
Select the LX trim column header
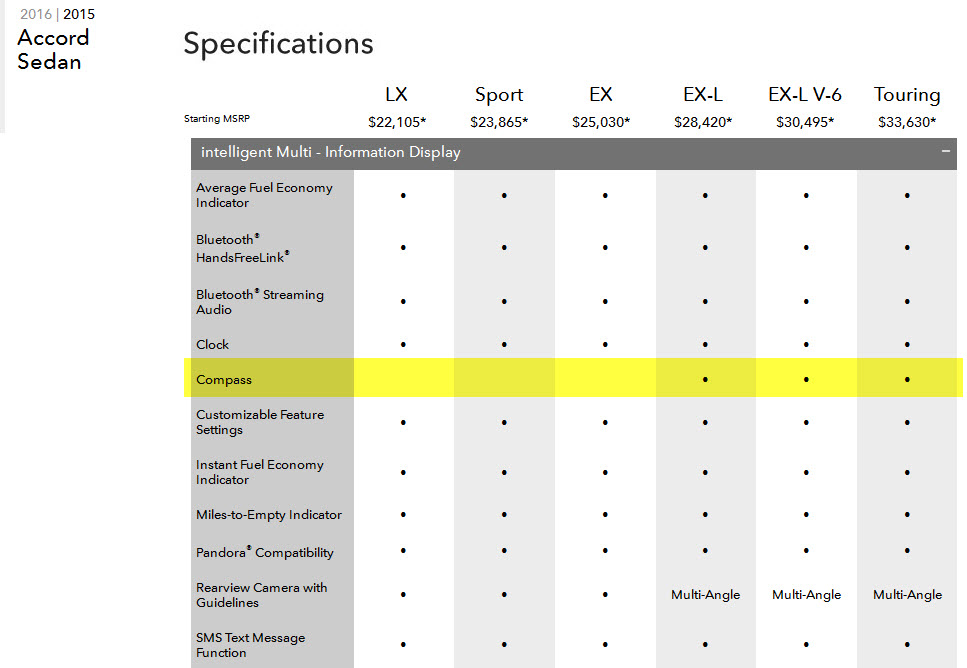point(396,95)
